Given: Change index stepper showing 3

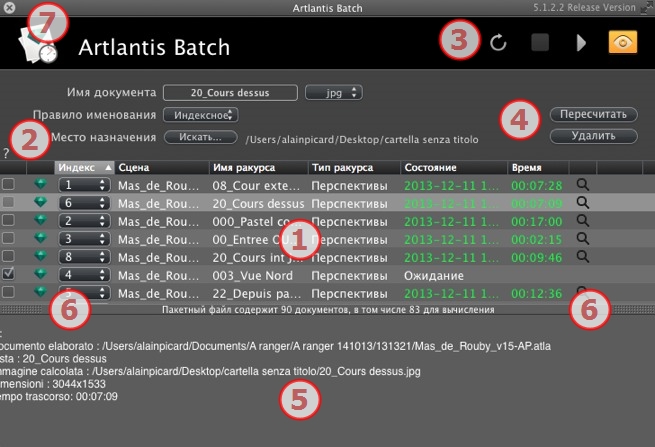Looking at the screenshot, I should pyautogui.click(x=84, y=239).
